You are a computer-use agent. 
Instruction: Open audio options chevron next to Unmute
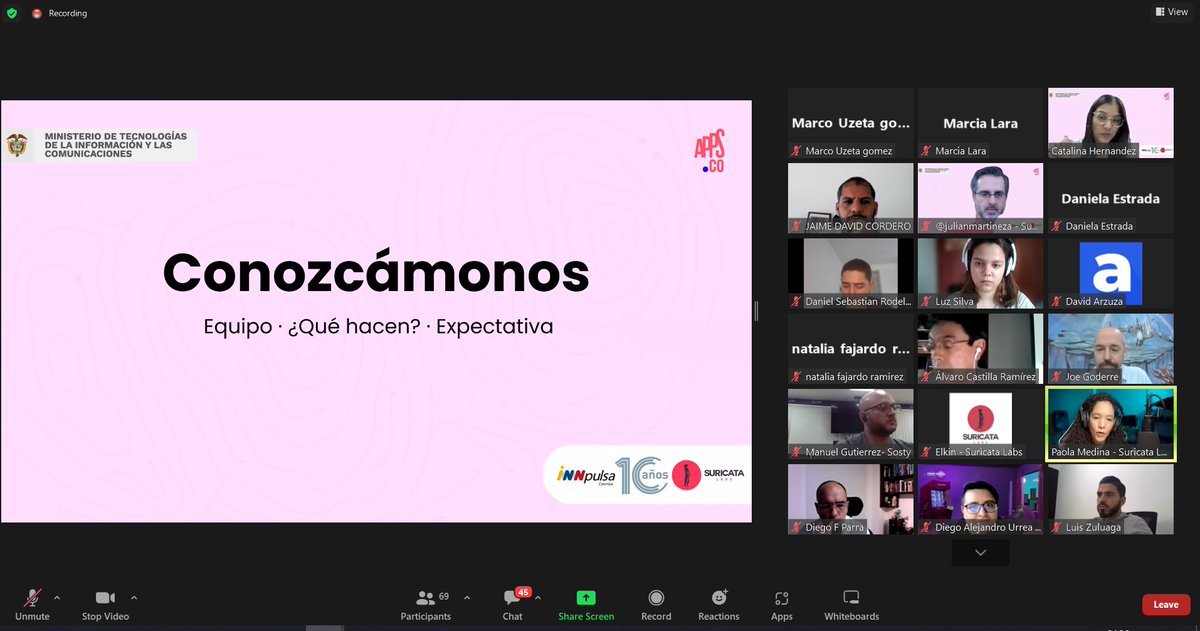[x=57, y=598]
